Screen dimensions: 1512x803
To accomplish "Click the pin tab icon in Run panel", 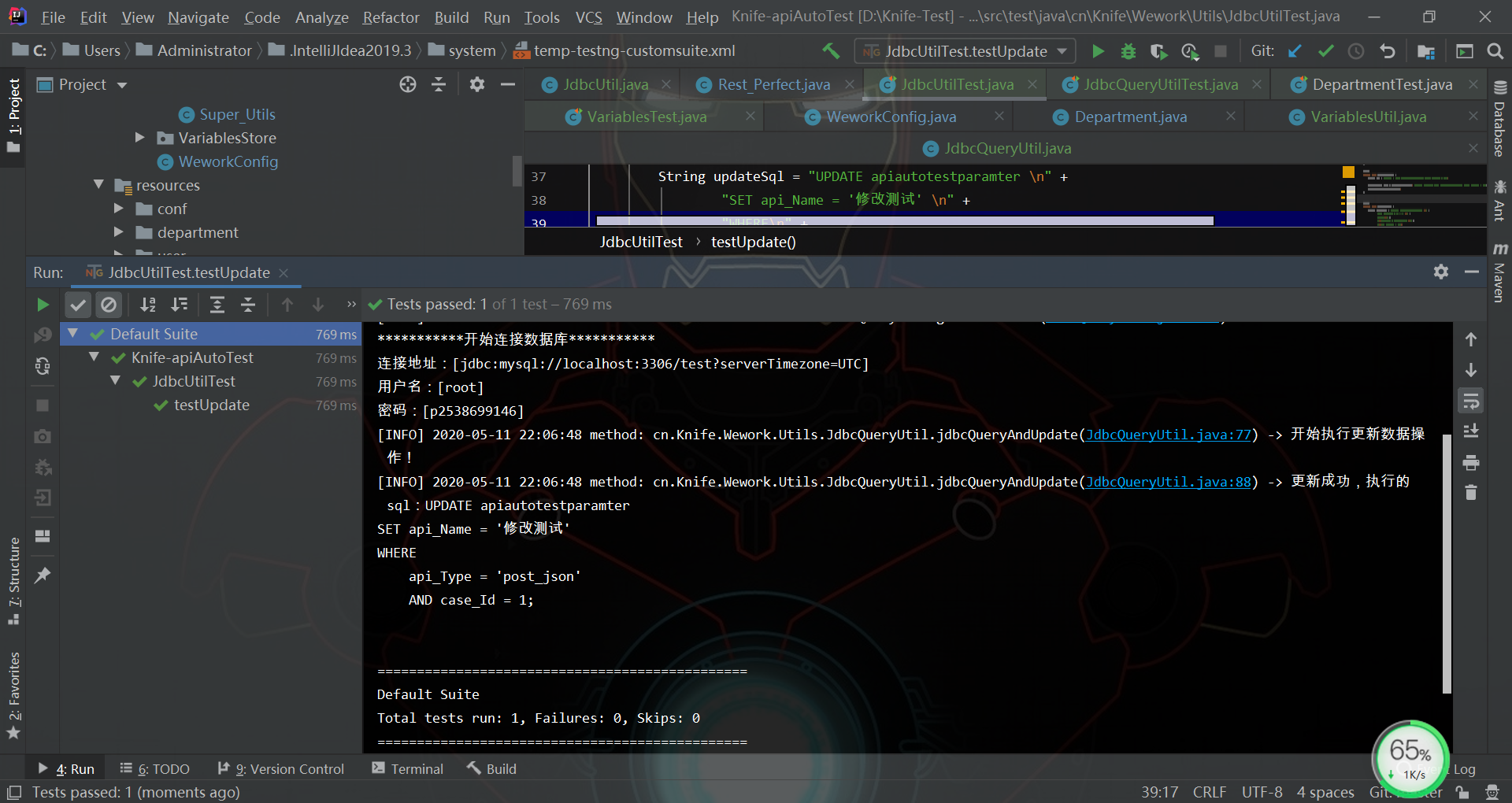I will pos(43,575).
